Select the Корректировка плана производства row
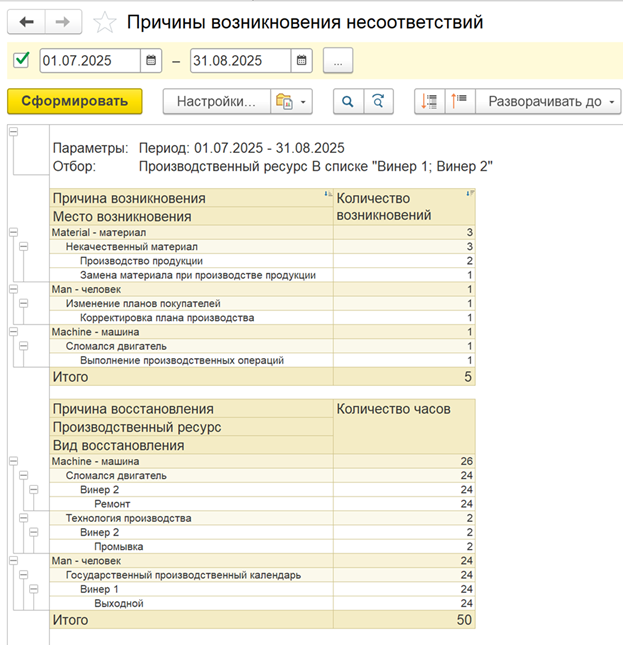This screenshot has height=645, width=623. pyautogui.click(x=262, y=318)
